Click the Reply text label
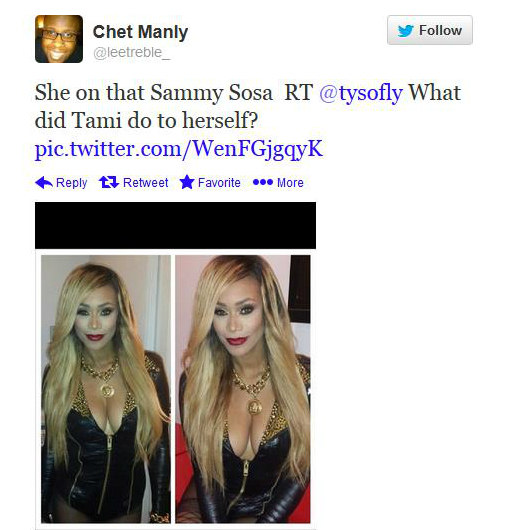 pyautogui.click(x=71, y=183)
